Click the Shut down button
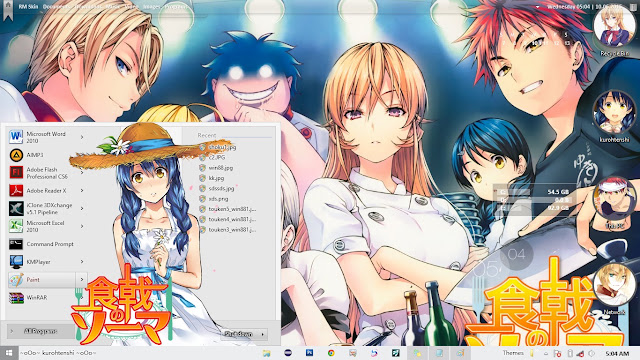Viewport: 640px width, 360px height. tap(239, 334)
